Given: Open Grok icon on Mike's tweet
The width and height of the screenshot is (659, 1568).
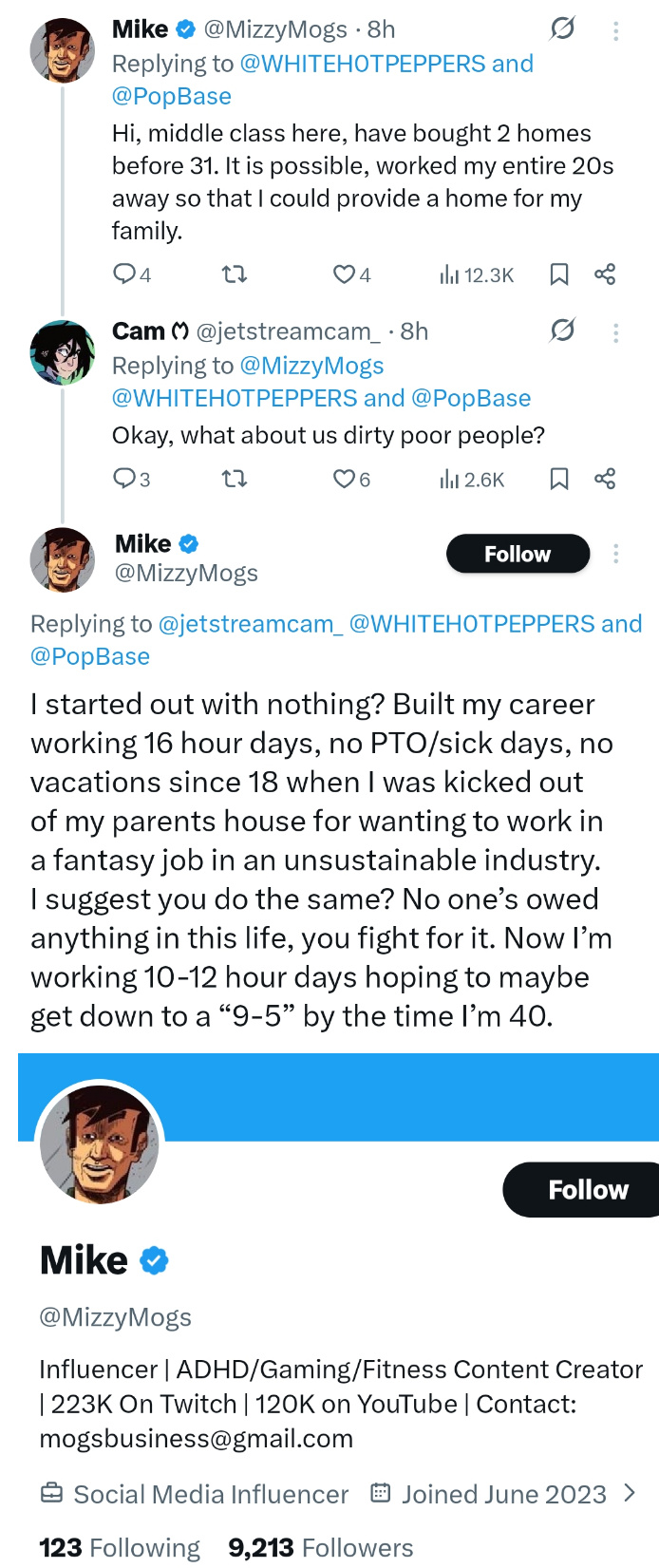Looking at the screenshot, I should pyautogui.click(x=562, y=29).
